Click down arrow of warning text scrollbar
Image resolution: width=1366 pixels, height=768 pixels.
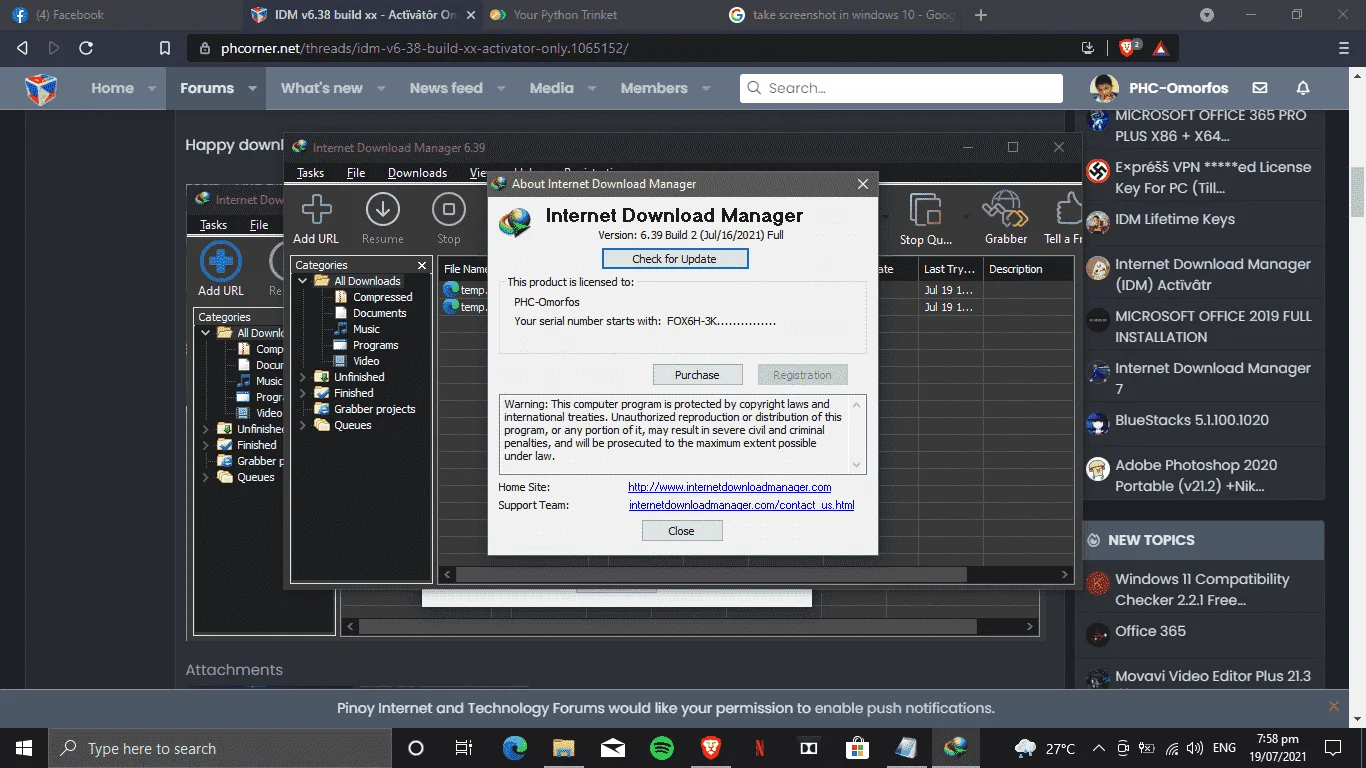(856, 465)
